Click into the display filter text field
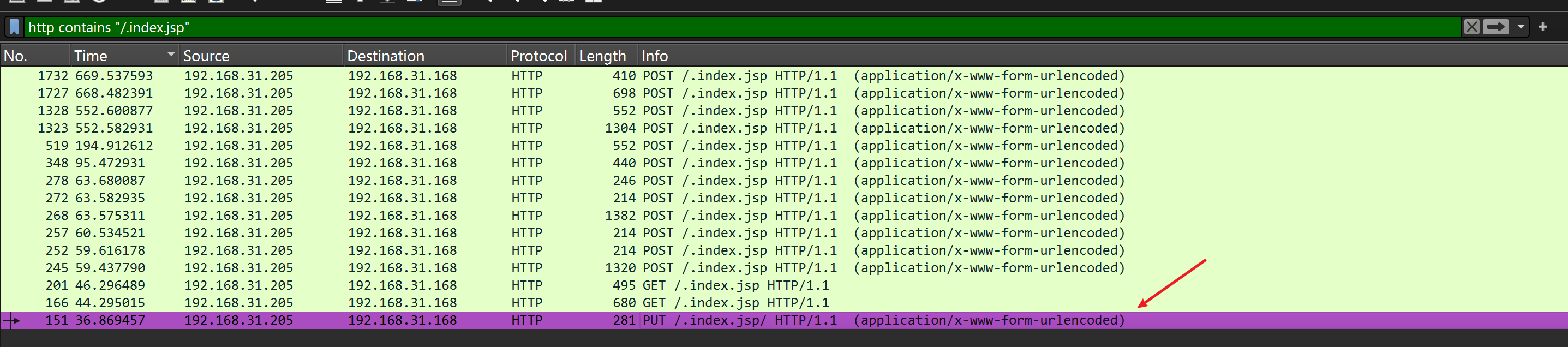 [x=731, y=27]
